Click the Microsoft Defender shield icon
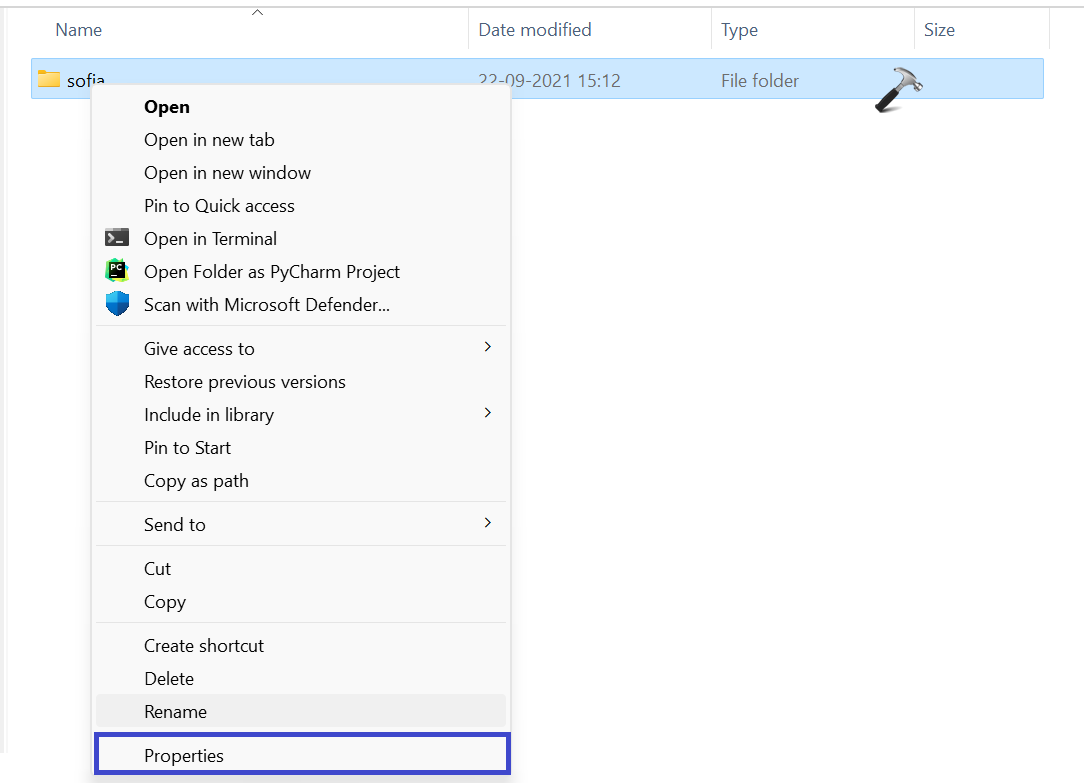Screen dimensions: 1084x783 tap(117, 304)
